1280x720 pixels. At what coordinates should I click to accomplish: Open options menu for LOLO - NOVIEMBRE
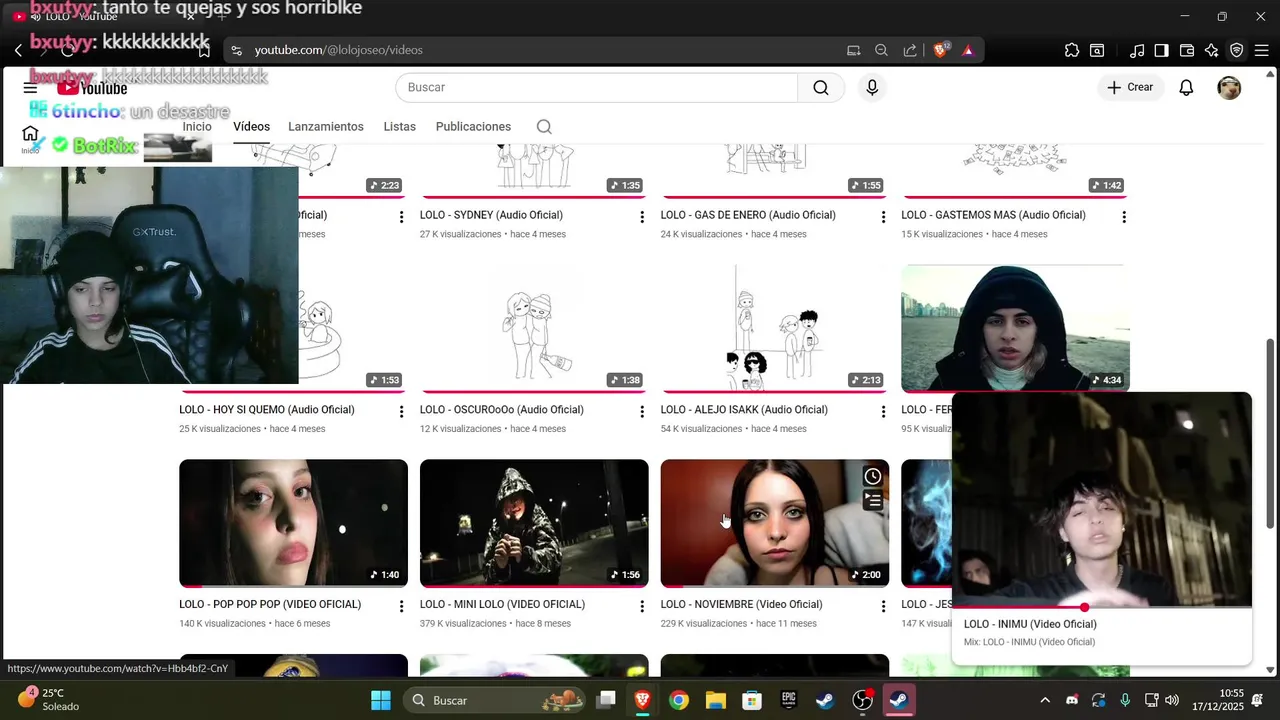pyautogui.click(x=883, y=607)
